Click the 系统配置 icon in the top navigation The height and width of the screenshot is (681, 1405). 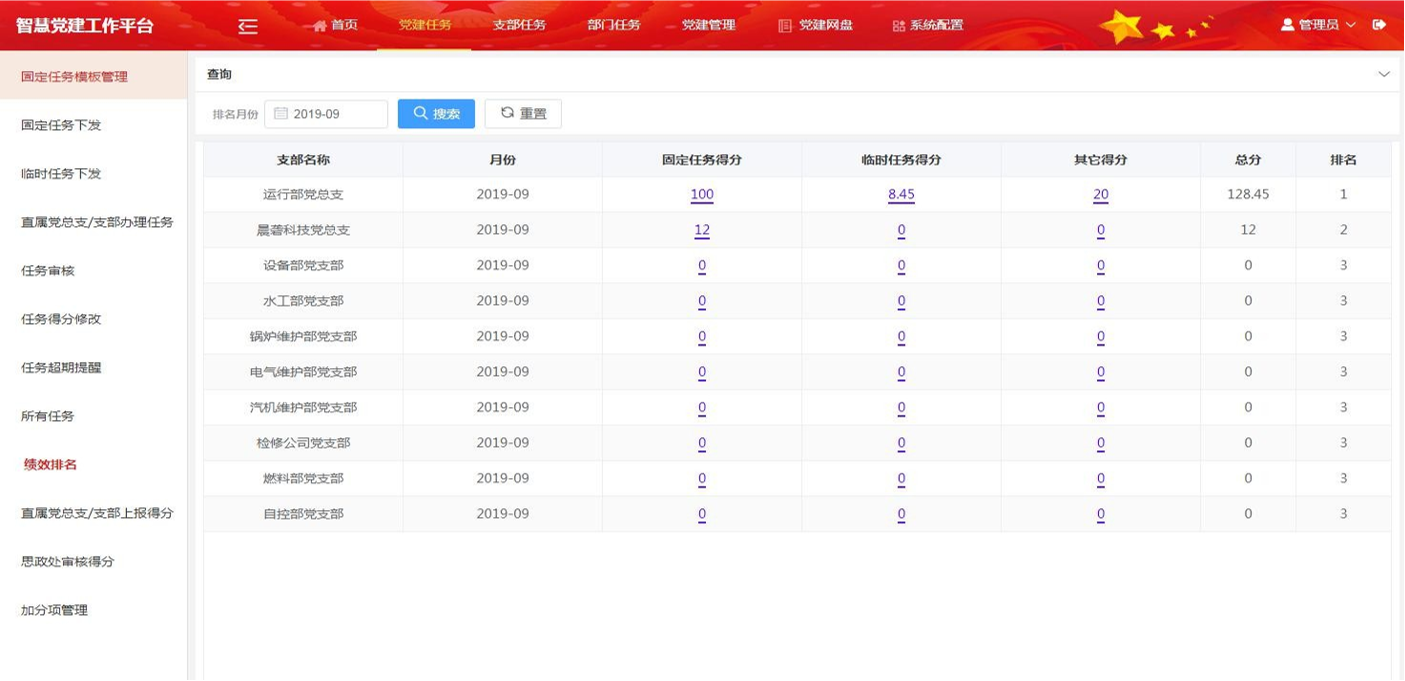[898, 26]
